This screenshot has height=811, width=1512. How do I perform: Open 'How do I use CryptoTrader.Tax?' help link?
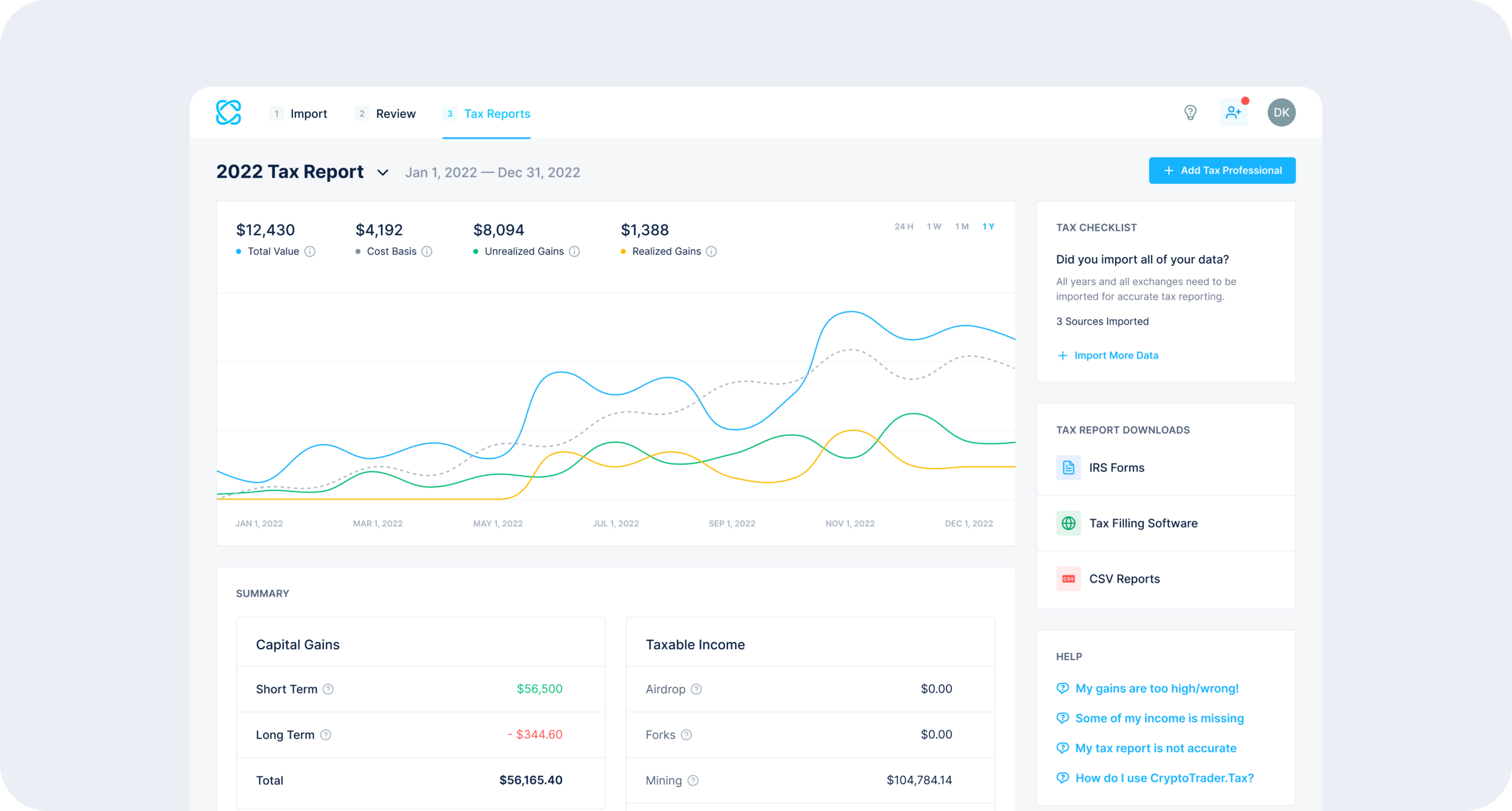click(1165, 778)
